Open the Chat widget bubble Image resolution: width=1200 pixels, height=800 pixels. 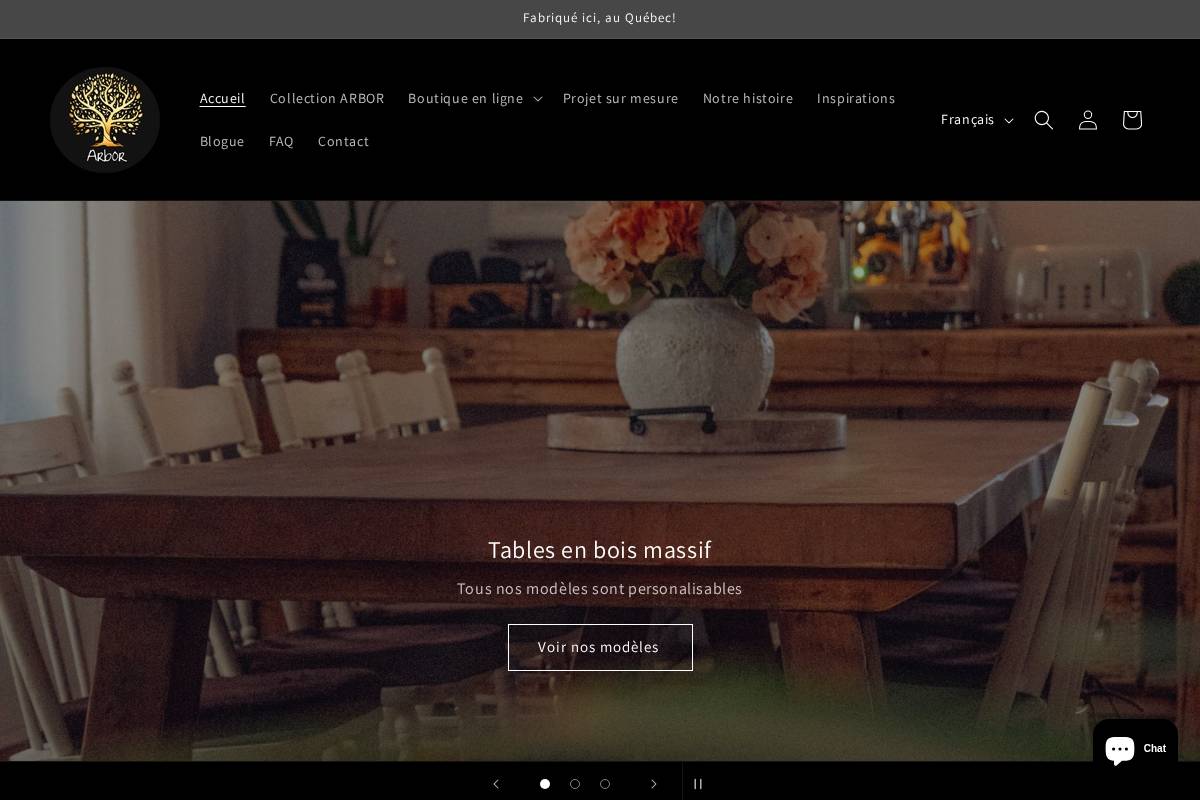(1135, 750)
